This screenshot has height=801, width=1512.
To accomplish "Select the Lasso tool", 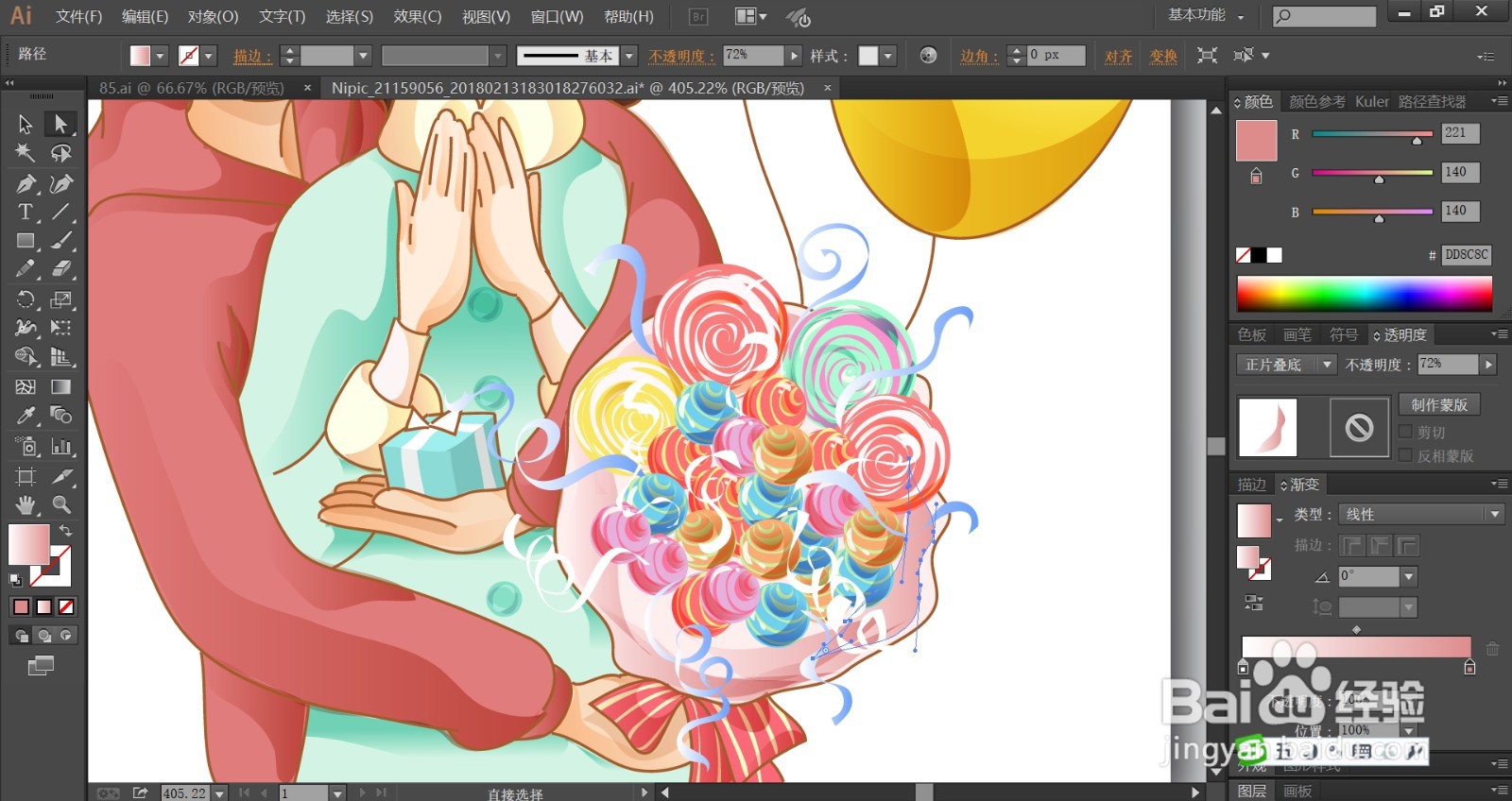I will click(x=61, y=153).
